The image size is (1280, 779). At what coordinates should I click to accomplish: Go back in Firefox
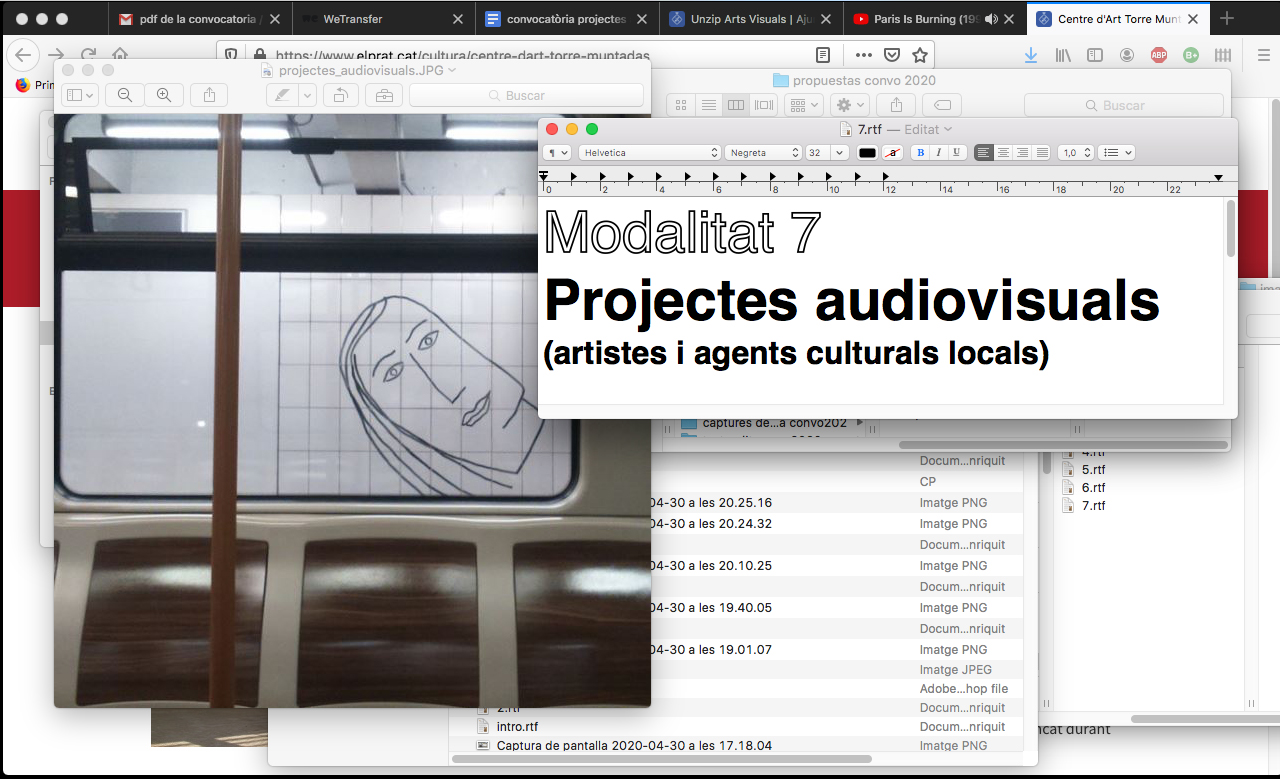23,55
